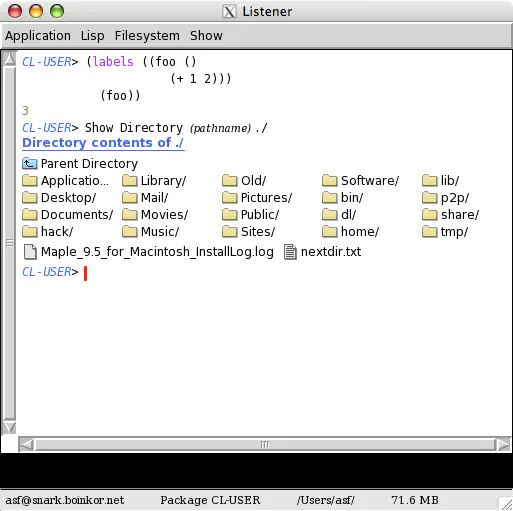Click the p2p folder icon
Image resolution: width=513 pixels, height=511 pixels.
pyautogui.click(x=429, y=198)
